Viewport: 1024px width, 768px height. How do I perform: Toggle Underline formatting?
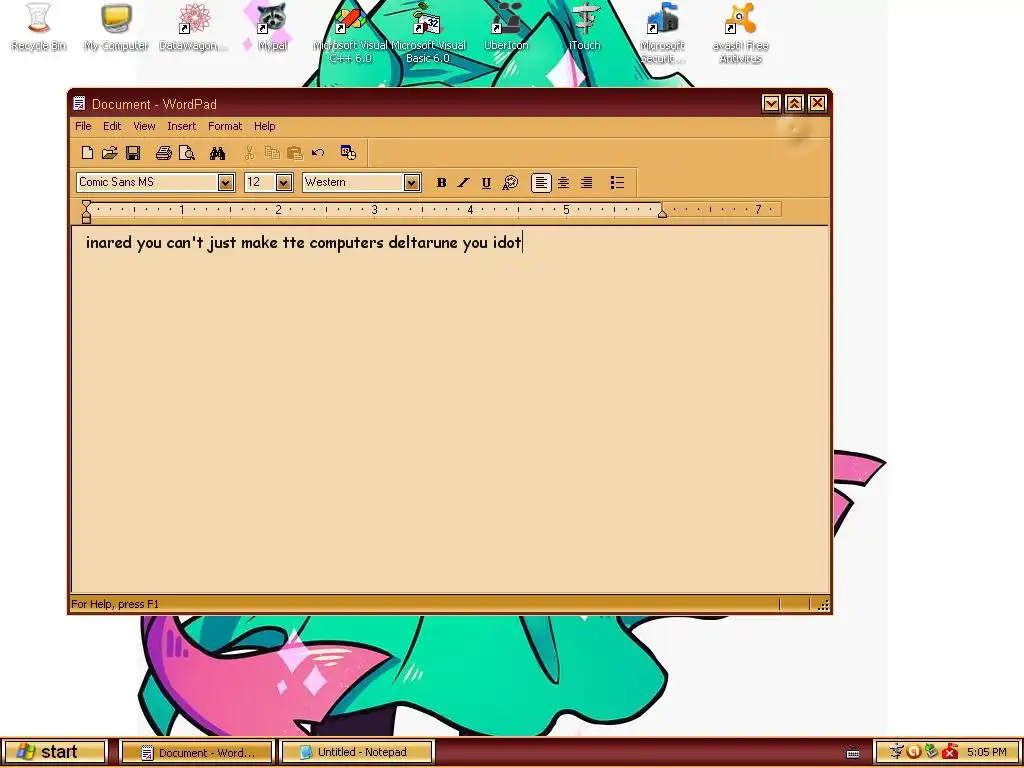click(486, 183)
